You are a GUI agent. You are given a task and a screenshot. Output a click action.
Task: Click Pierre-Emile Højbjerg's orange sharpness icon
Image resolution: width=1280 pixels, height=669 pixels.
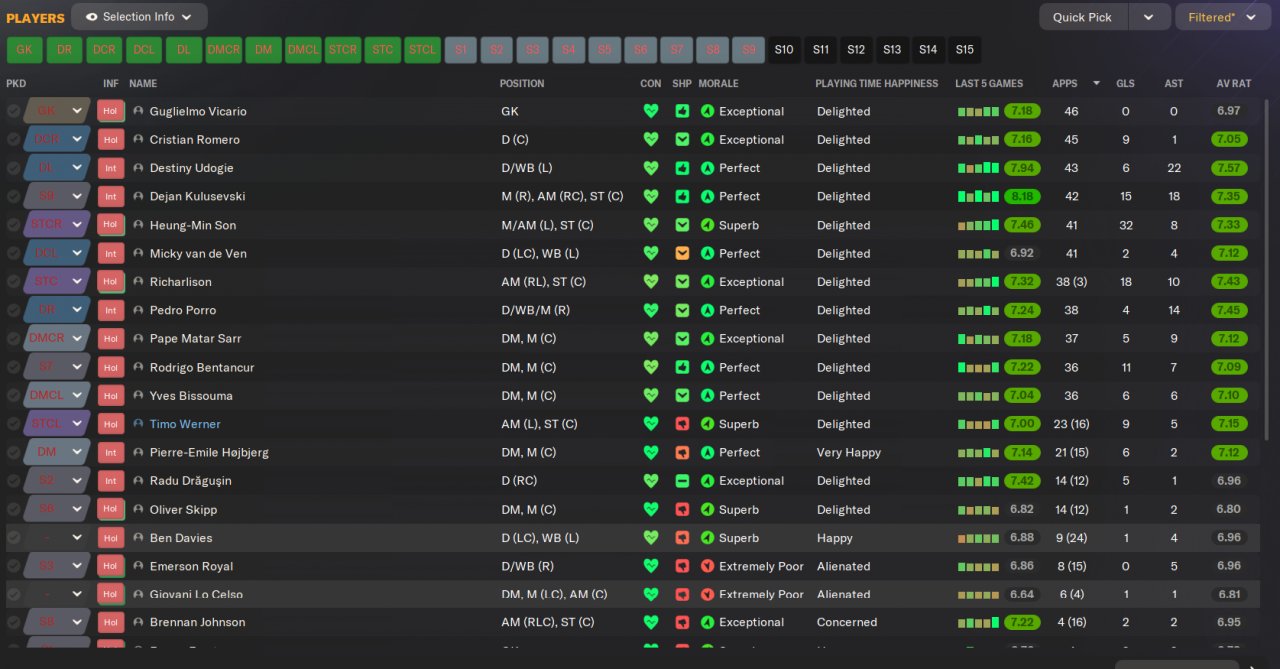[x=682, y=452]
